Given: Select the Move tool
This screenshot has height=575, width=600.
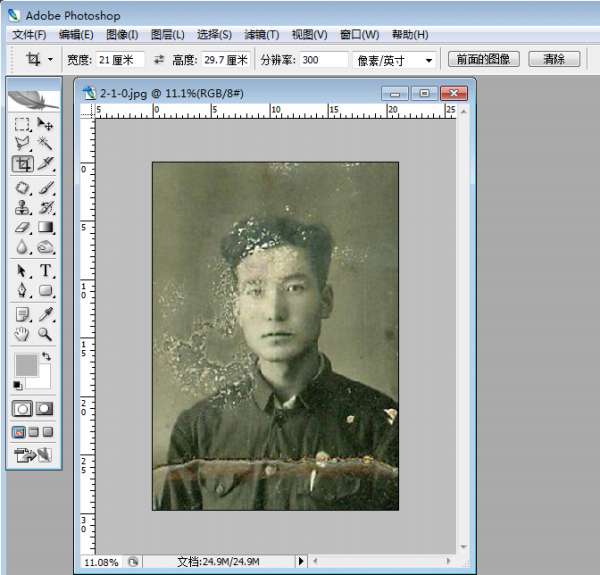Looking at the screenshot, I should coord(45,125).
